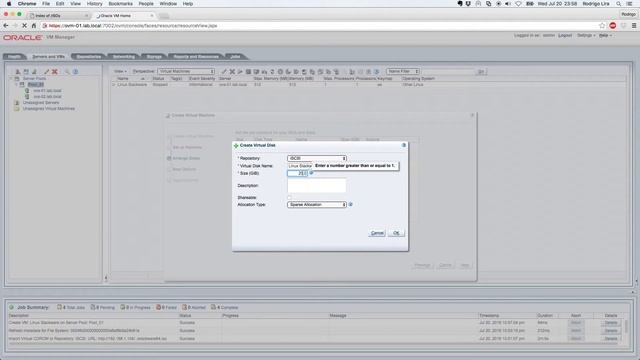Switch to the Servers and VMs tab
Image resolution: width=640 pixels, height=360 pixels.
[48, 56]
